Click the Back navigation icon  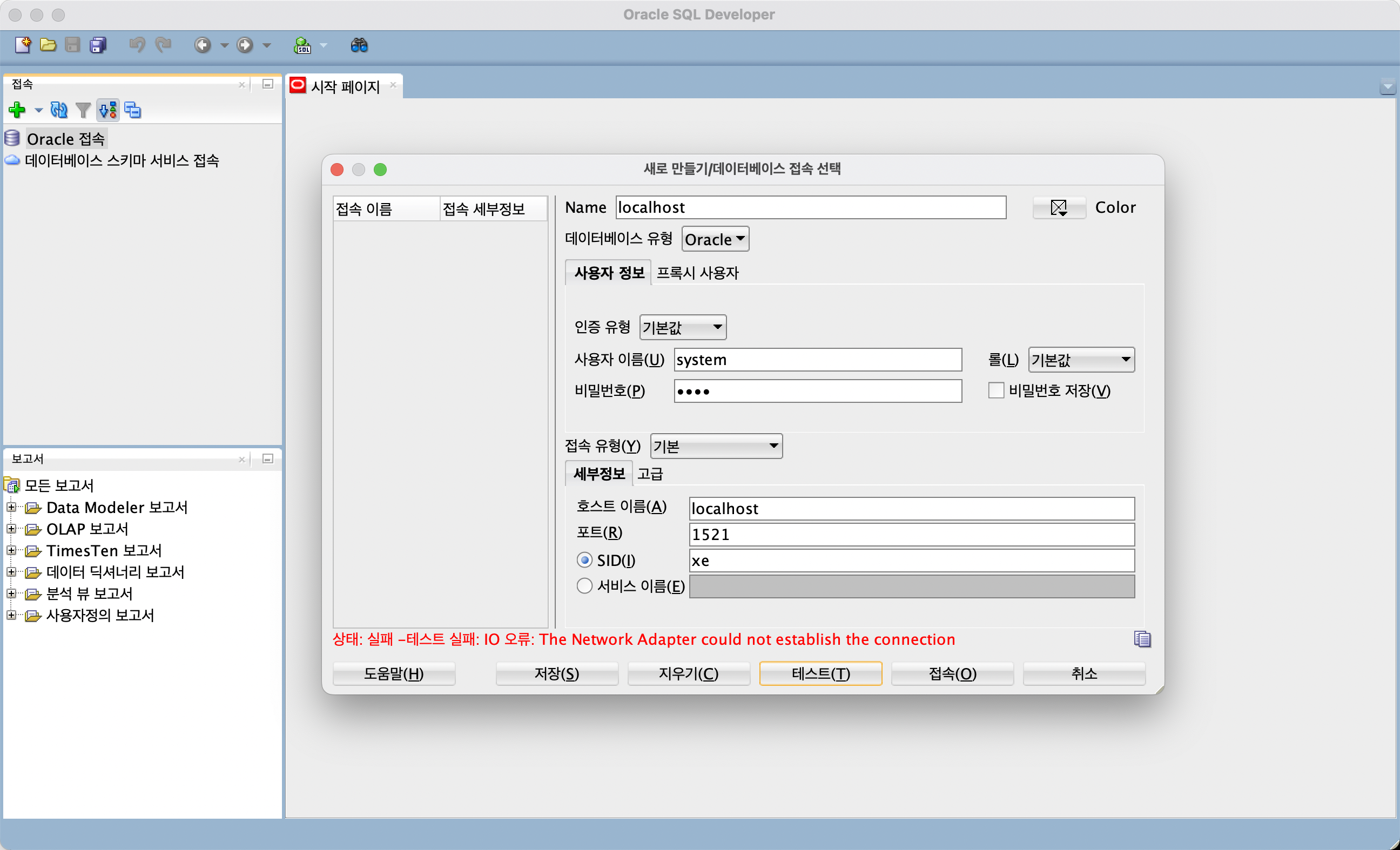203,44
